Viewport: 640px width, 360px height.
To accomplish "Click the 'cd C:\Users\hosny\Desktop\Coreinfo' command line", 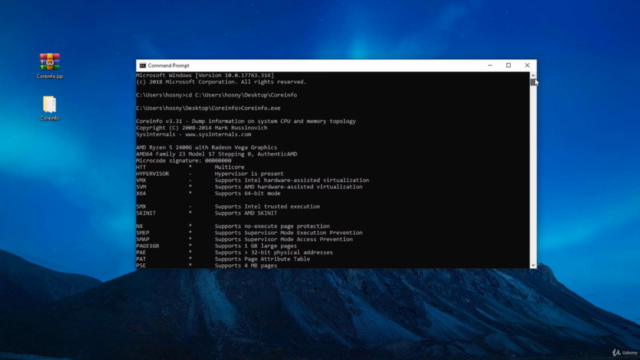I will click(216, 95).
